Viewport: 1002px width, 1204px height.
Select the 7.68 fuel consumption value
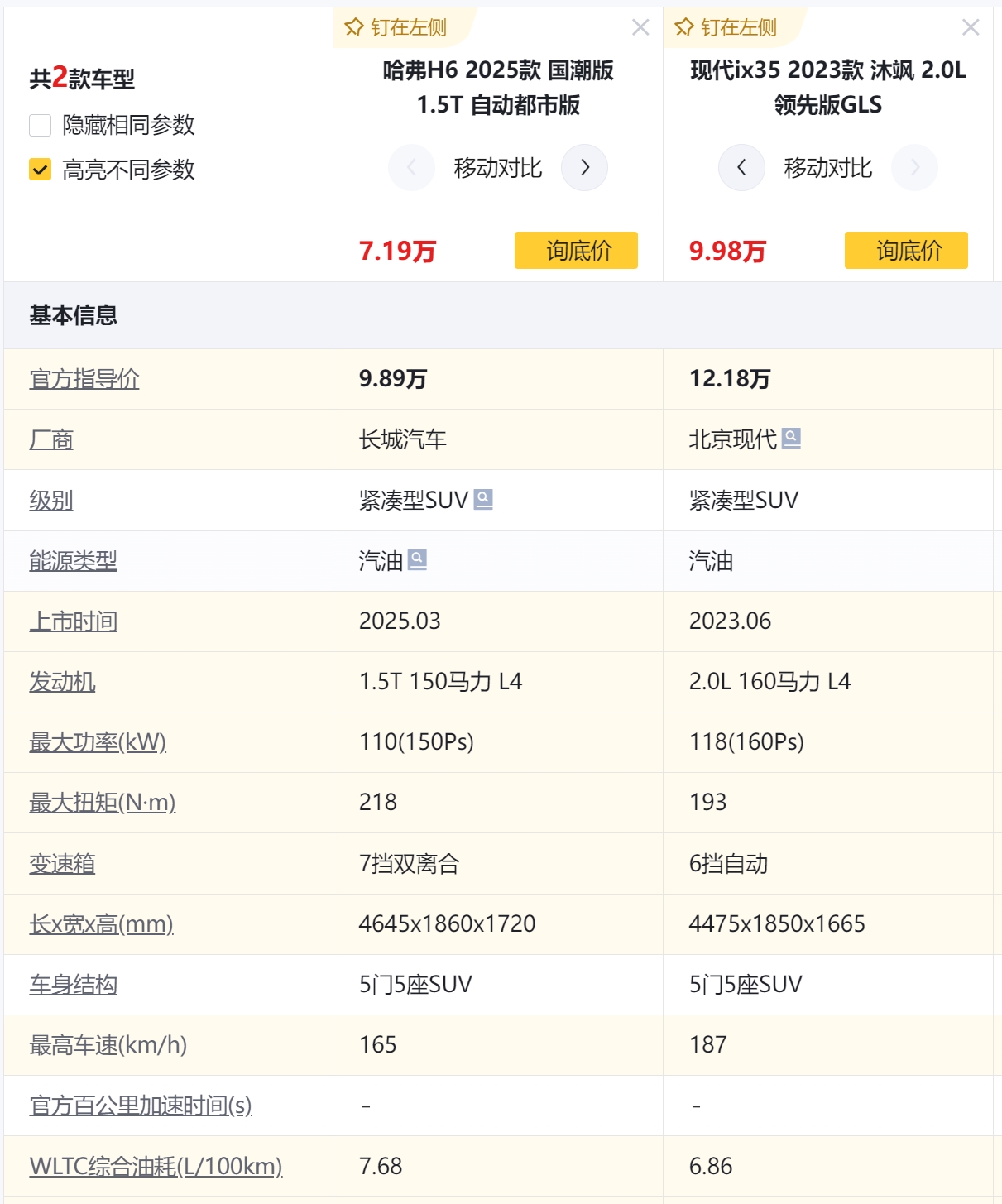pyautogui.click(x=381, y=1167)
